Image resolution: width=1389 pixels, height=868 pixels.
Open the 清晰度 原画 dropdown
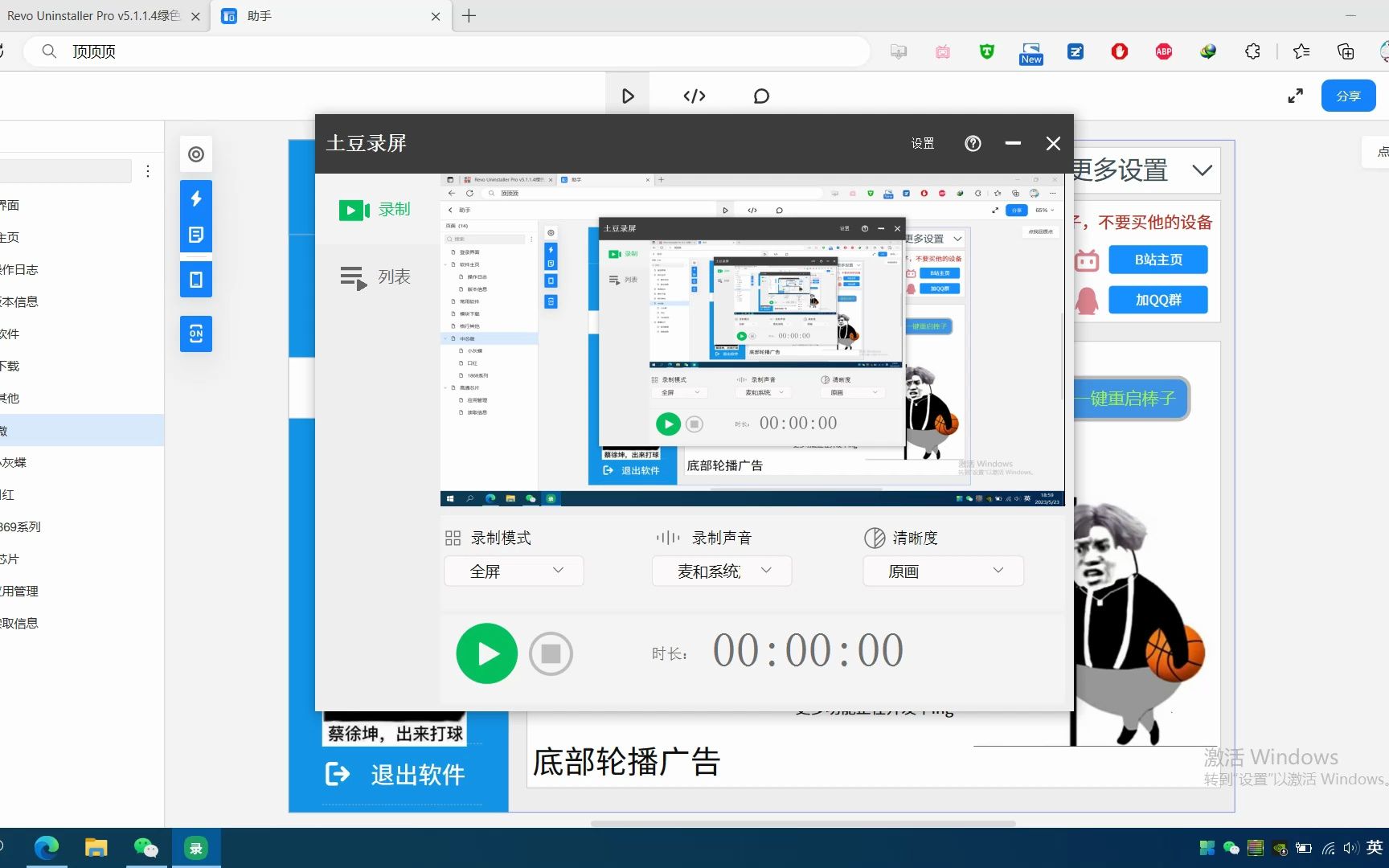pos(943,571)
